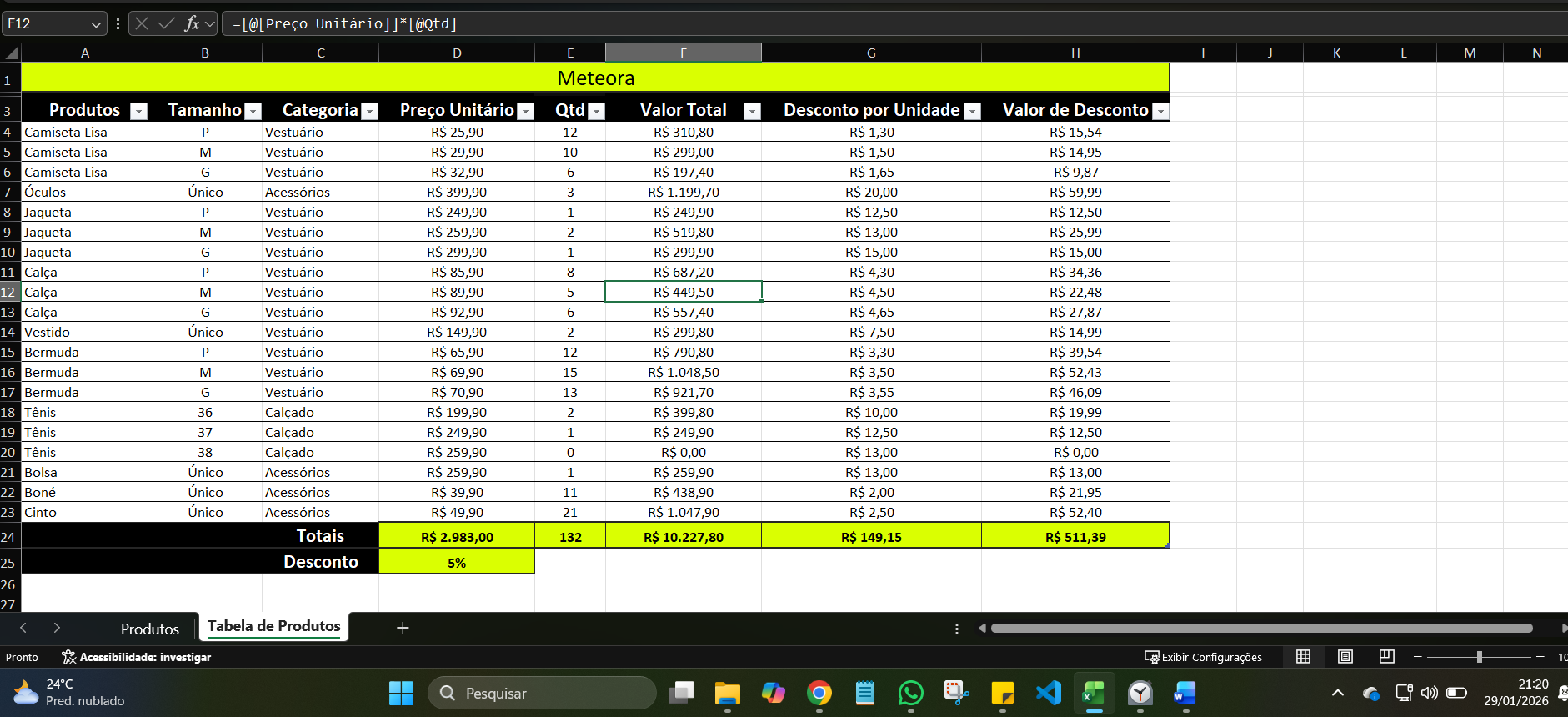This screenshot has height=717, width=1568.
Task: Open Snipping Tool from the taskbar
Action: [956, 693]
